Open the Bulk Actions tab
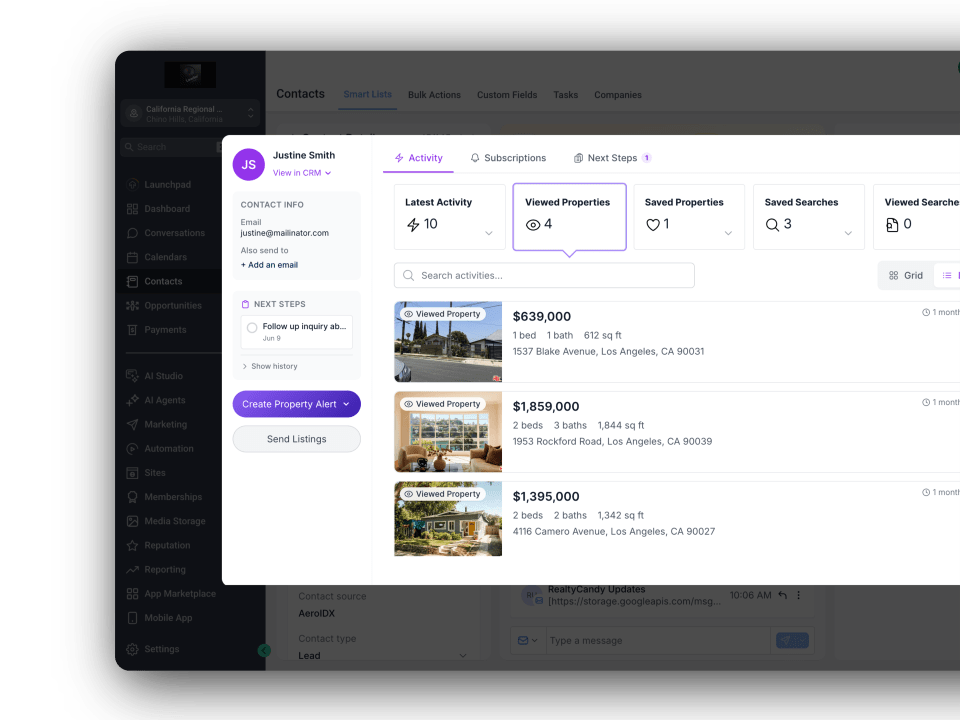 [x=434, y=95]
